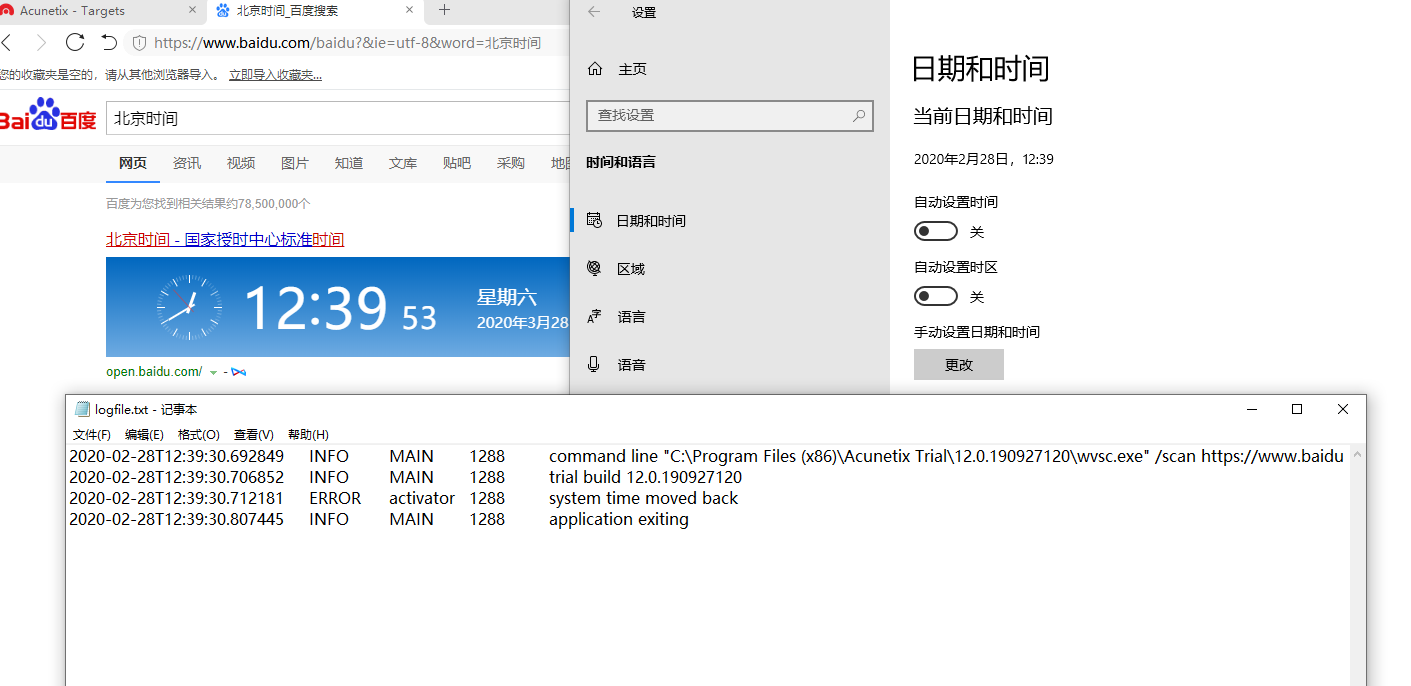The width and height of the screenshot is (1411, 686).
Task: Click the 12:39 time display in Baidu widget
Action: (x=315, y=308)
